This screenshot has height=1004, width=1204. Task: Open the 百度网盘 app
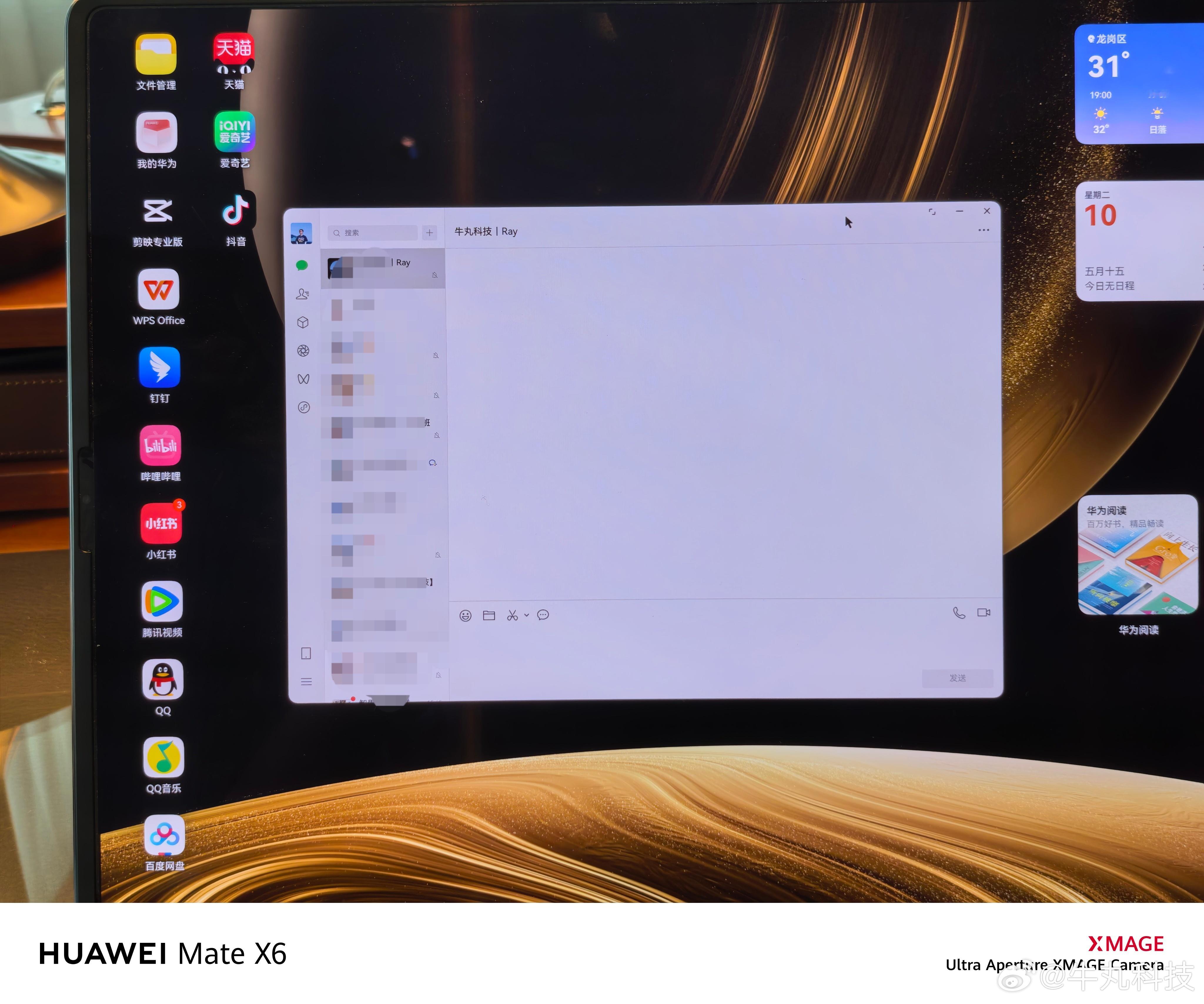click(165, 844)
